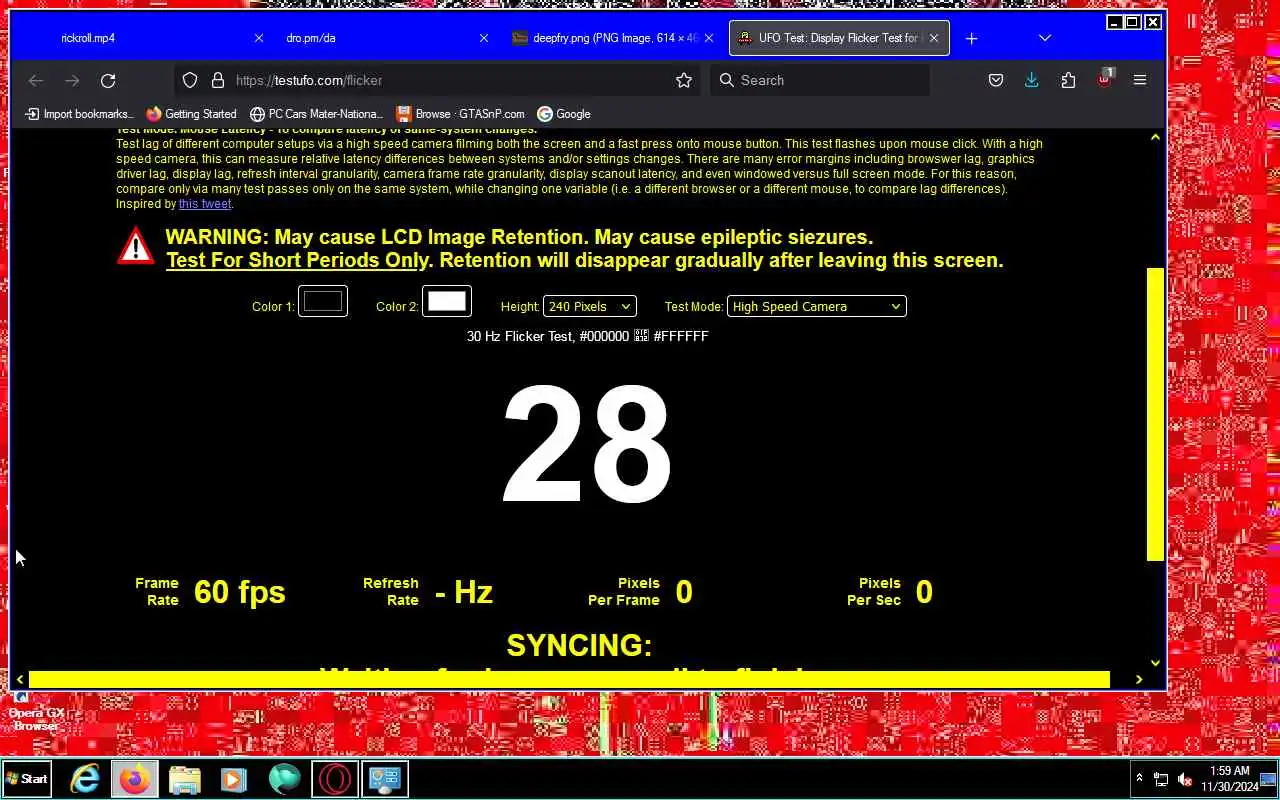Screen dimensions: 1280x800
Task: Open Opera browser from the taskbar
Action: (335, 778)
